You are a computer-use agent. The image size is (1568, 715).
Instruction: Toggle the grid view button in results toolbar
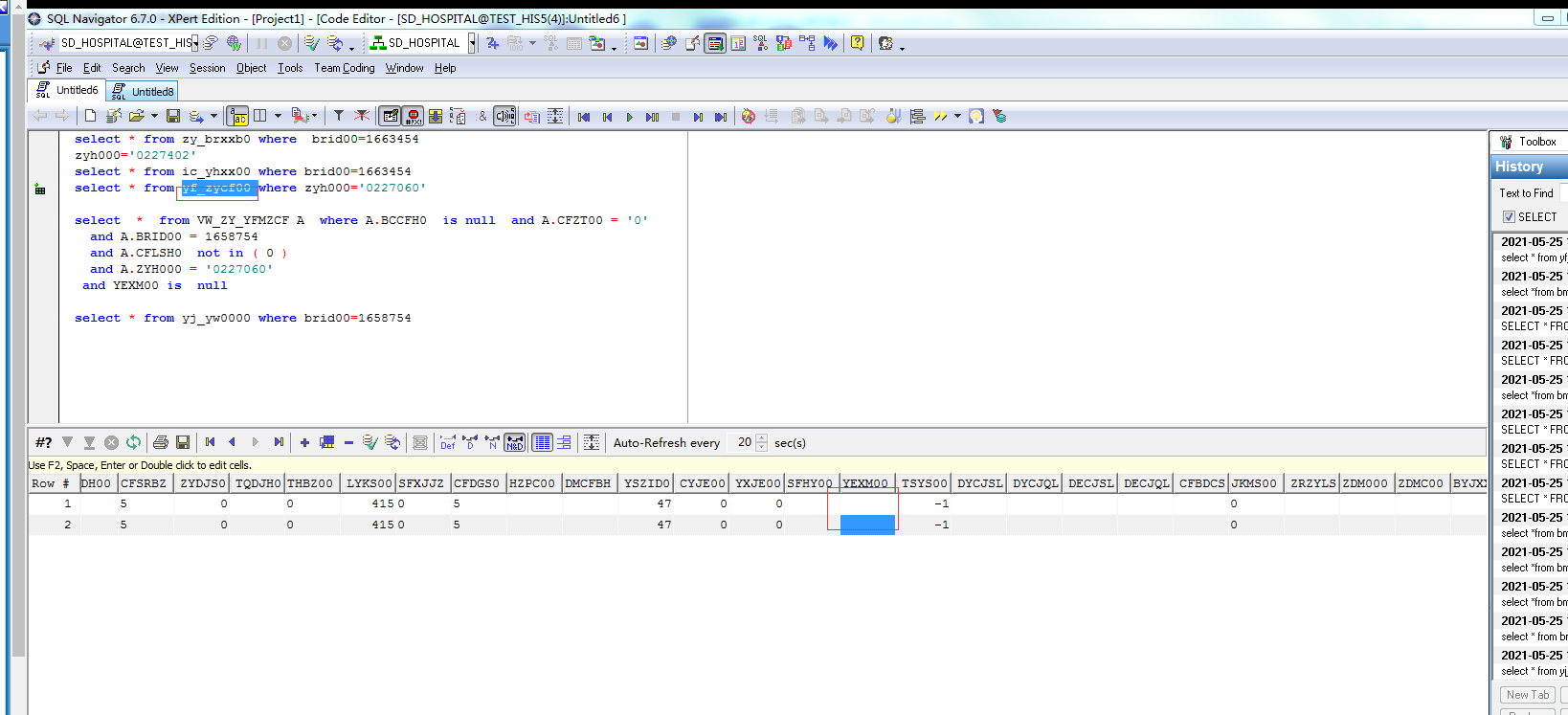[x=542, y=442]
